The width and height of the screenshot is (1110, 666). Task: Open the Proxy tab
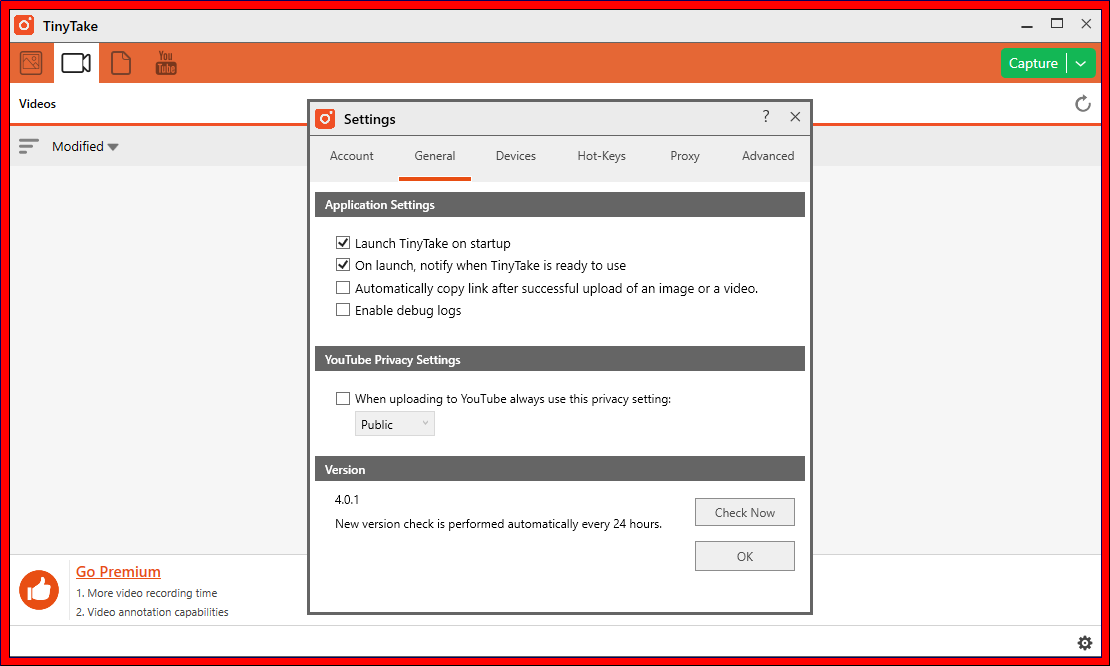[x=685, y=156]
